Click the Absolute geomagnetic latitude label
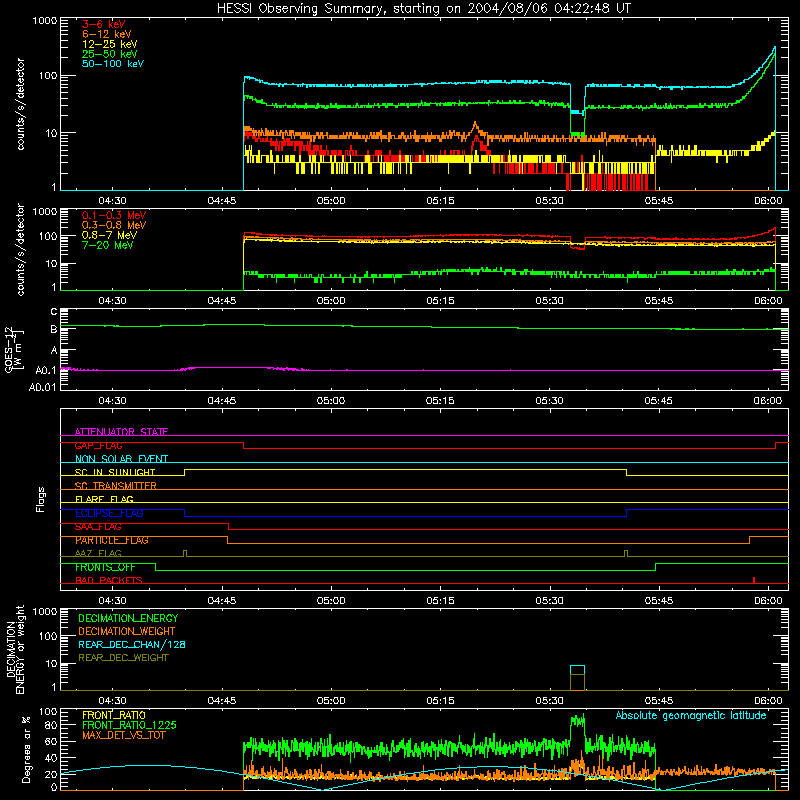800x800 pixels. [691, 715]
